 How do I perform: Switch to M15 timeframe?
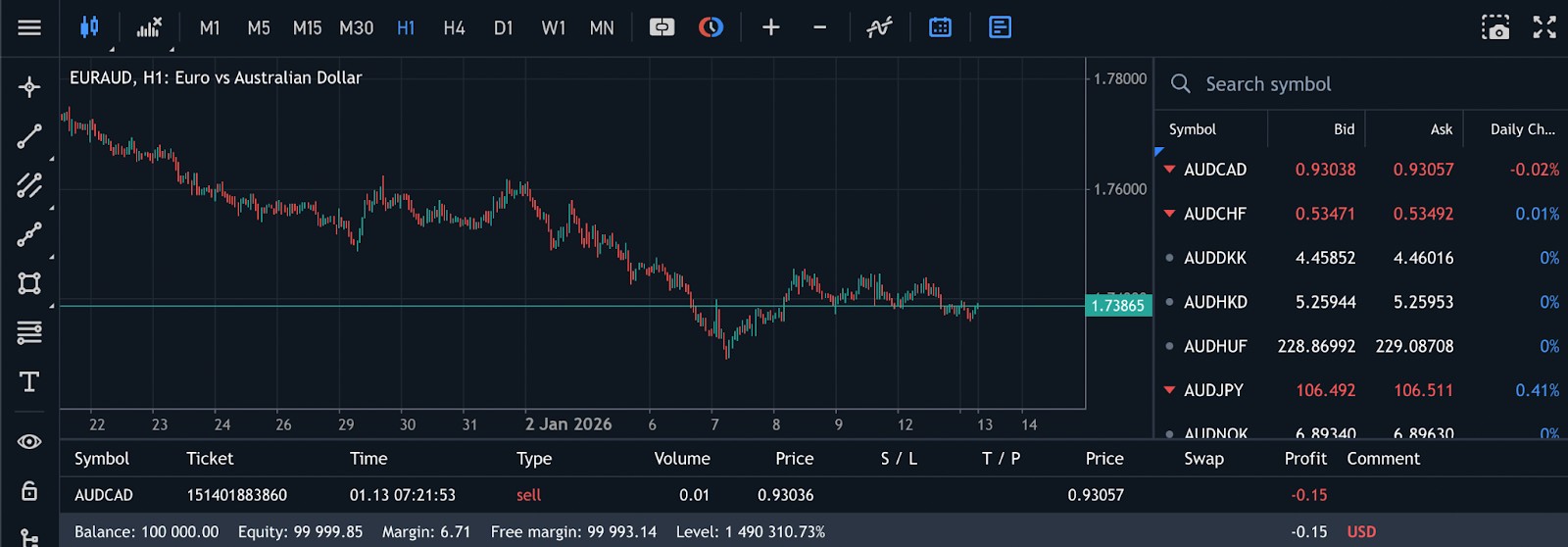[x=307, y=28]
